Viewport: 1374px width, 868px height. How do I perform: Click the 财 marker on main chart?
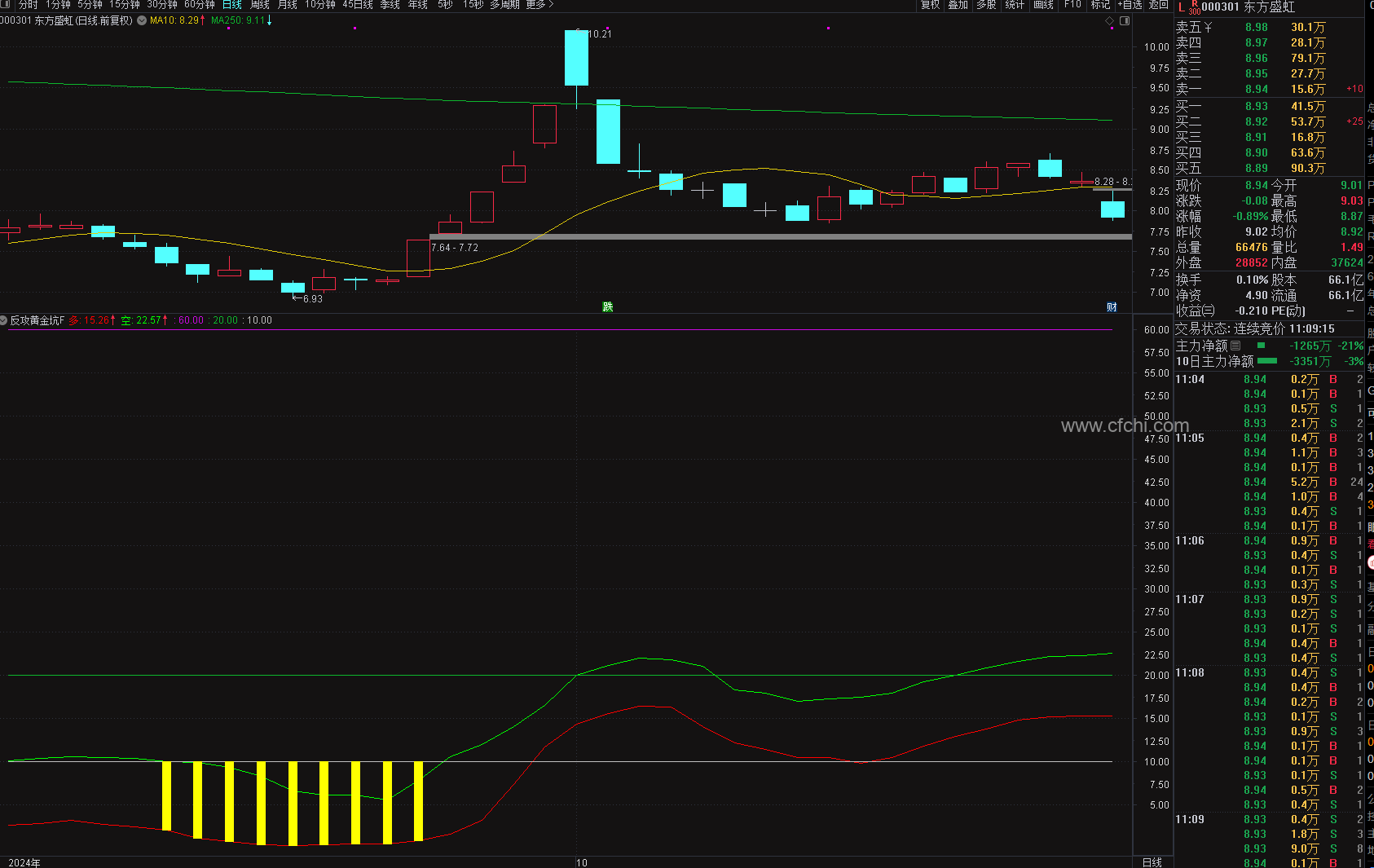click(x=1112, y=307)
